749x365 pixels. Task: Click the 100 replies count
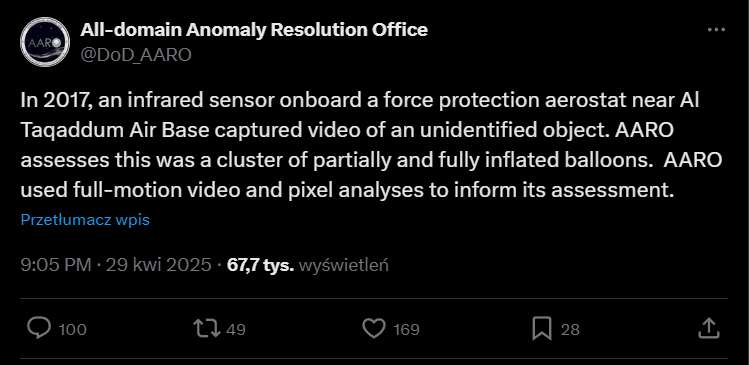[73, 329]
